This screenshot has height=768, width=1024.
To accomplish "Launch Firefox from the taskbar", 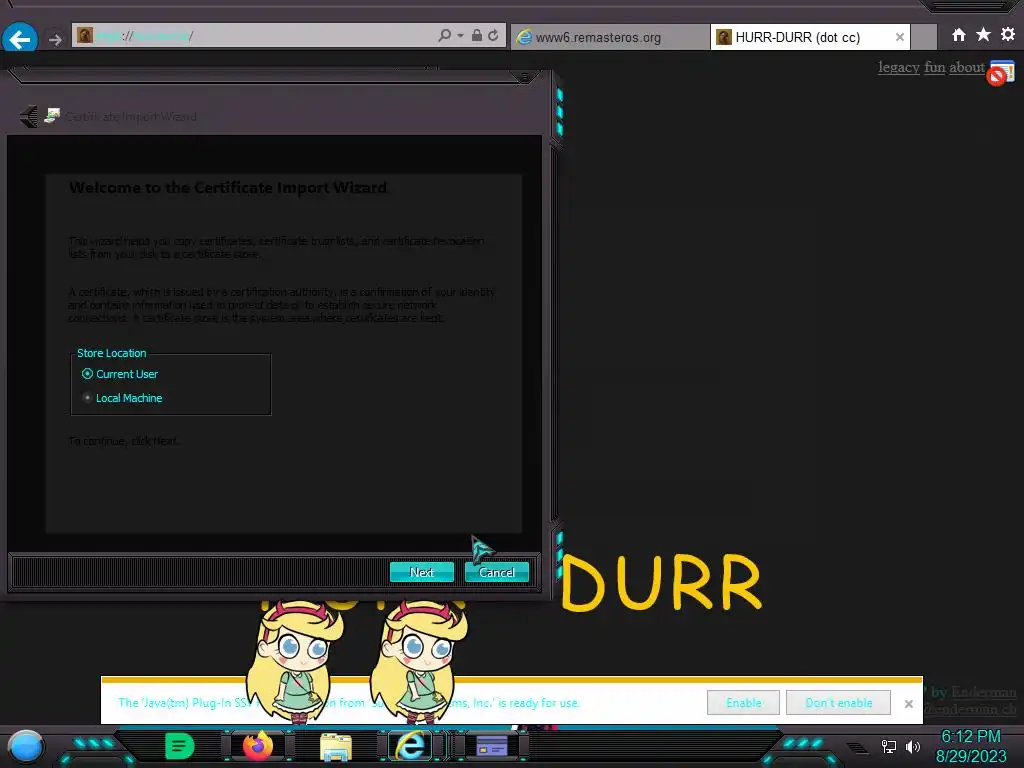I will [x=258, y=746].
